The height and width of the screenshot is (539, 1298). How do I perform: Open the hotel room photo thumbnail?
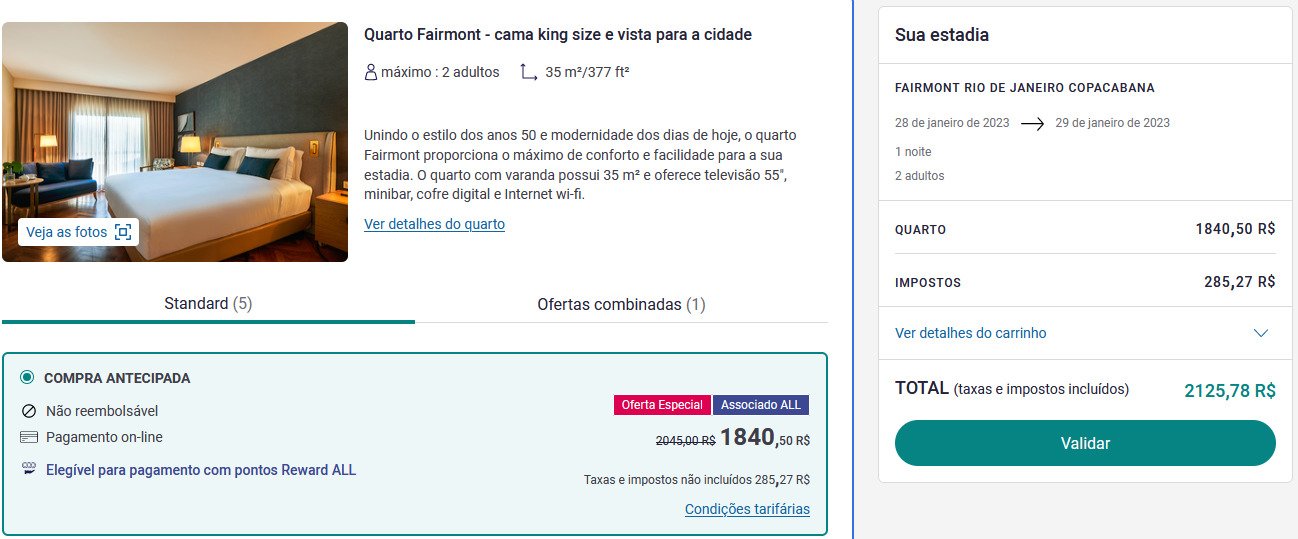[175, 142]
